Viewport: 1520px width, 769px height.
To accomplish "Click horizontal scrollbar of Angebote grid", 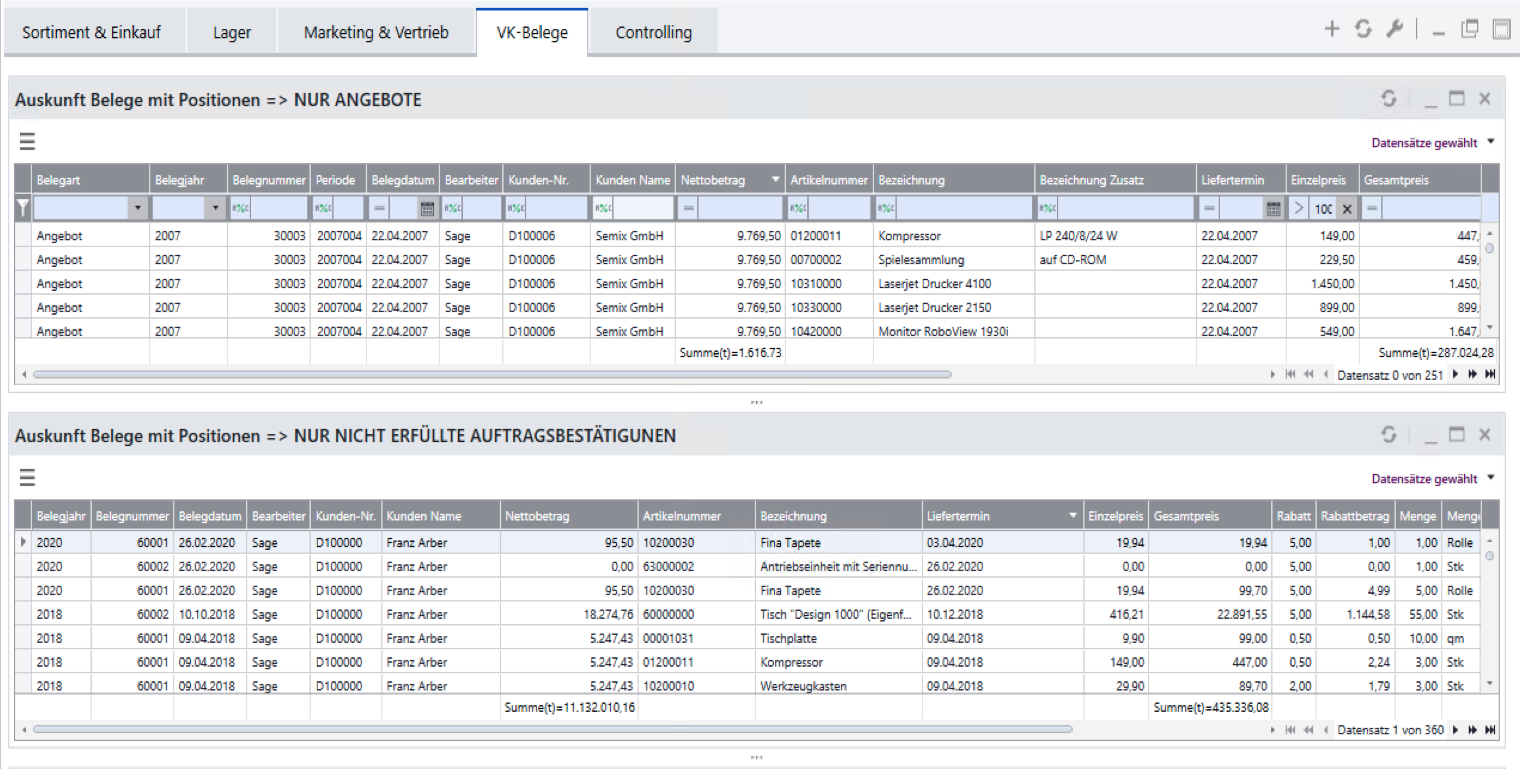I will pyautogui.click(x=491, y=374).
